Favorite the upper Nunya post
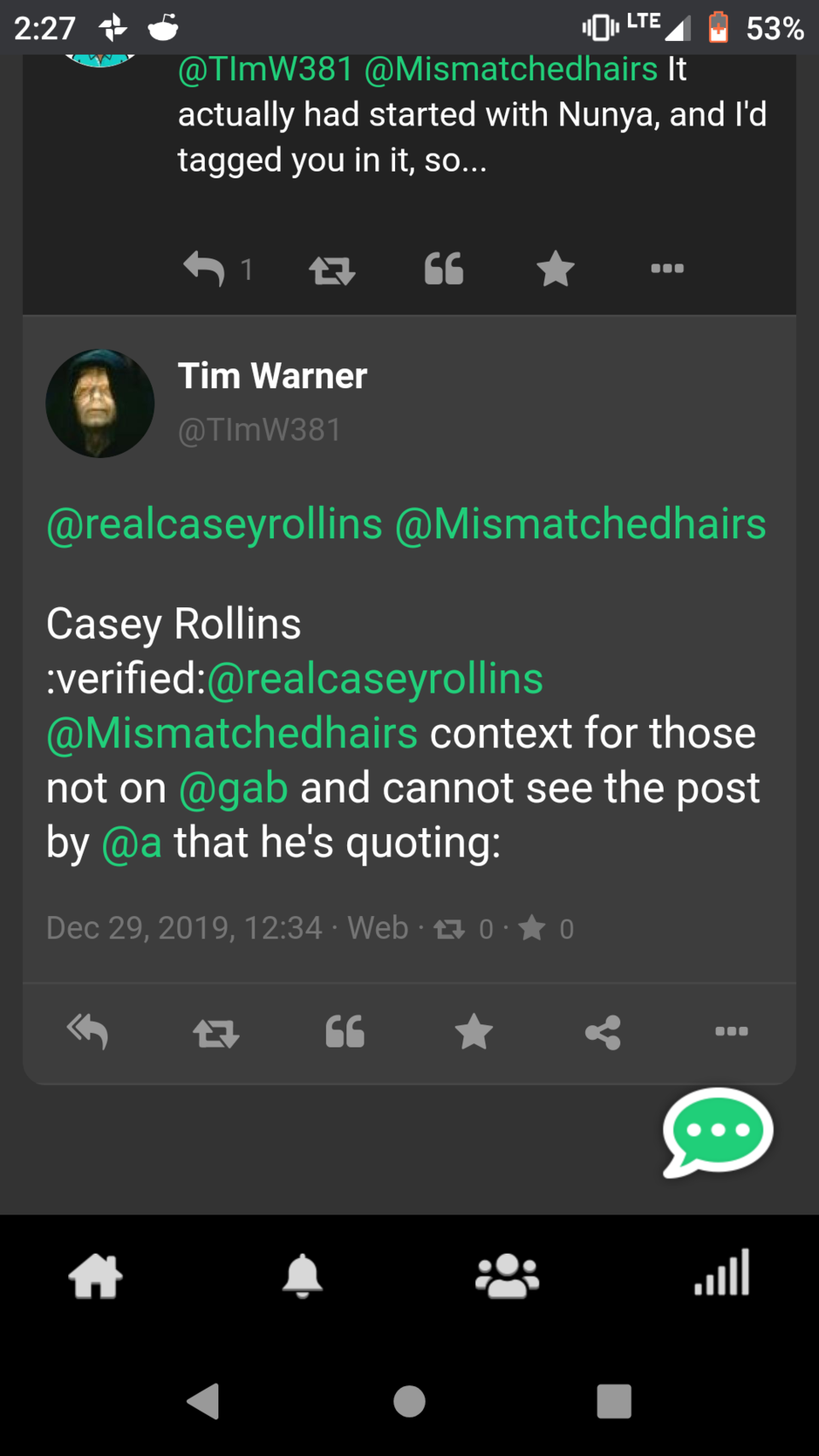 click(x=555, y=270)
